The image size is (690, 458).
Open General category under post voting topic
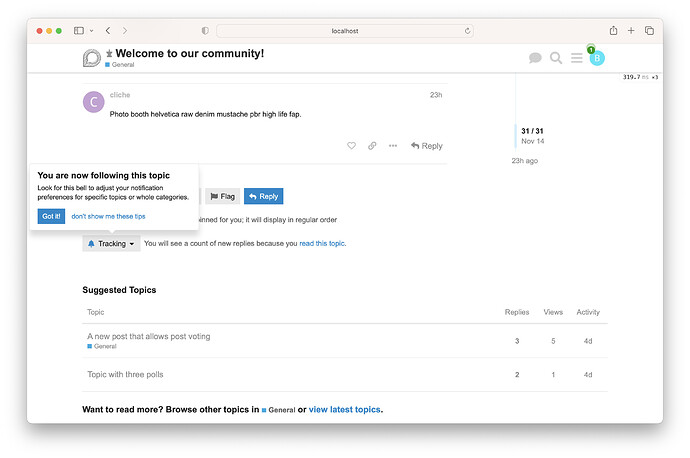[x=102, y=346]
